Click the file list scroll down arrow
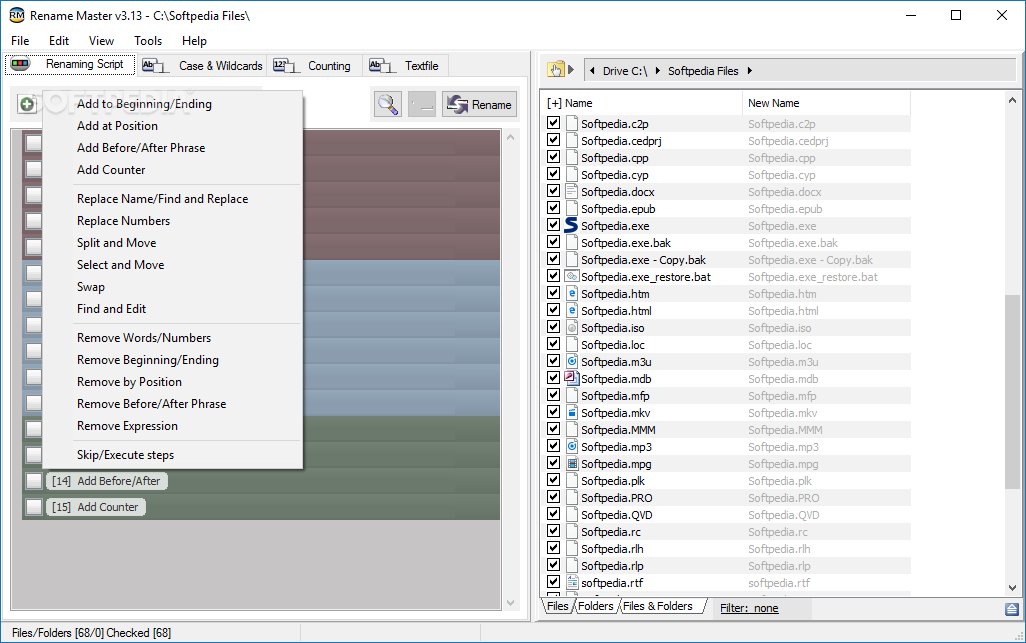 pos(1012,587)
